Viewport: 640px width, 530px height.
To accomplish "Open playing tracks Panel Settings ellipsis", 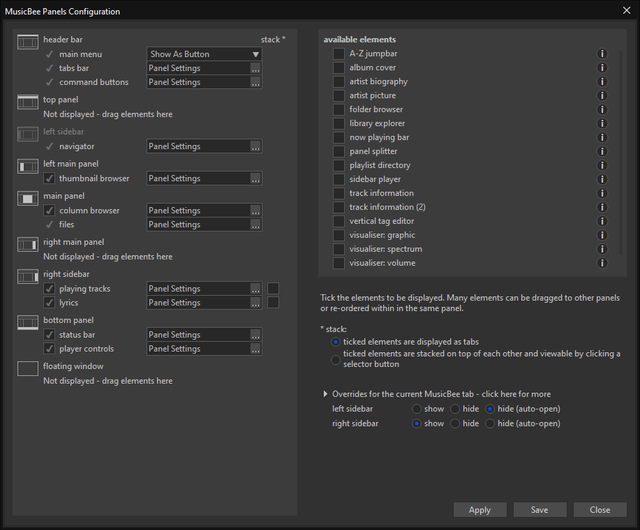I will pos(256,289).
